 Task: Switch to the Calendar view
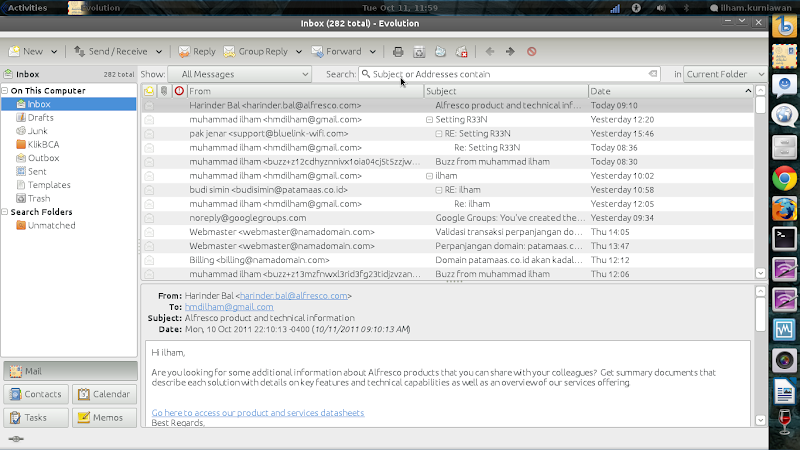(105, 394)
